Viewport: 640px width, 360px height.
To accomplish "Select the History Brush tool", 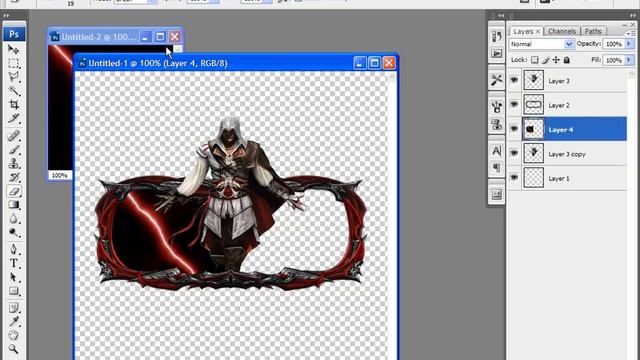I will click(x=13, y=177).
